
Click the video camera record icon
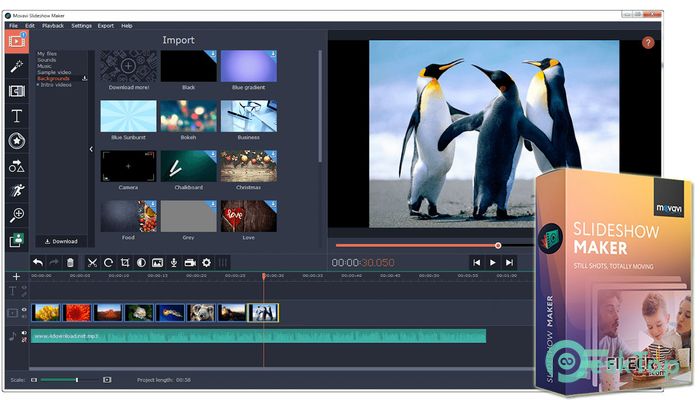tap(190, 262)
